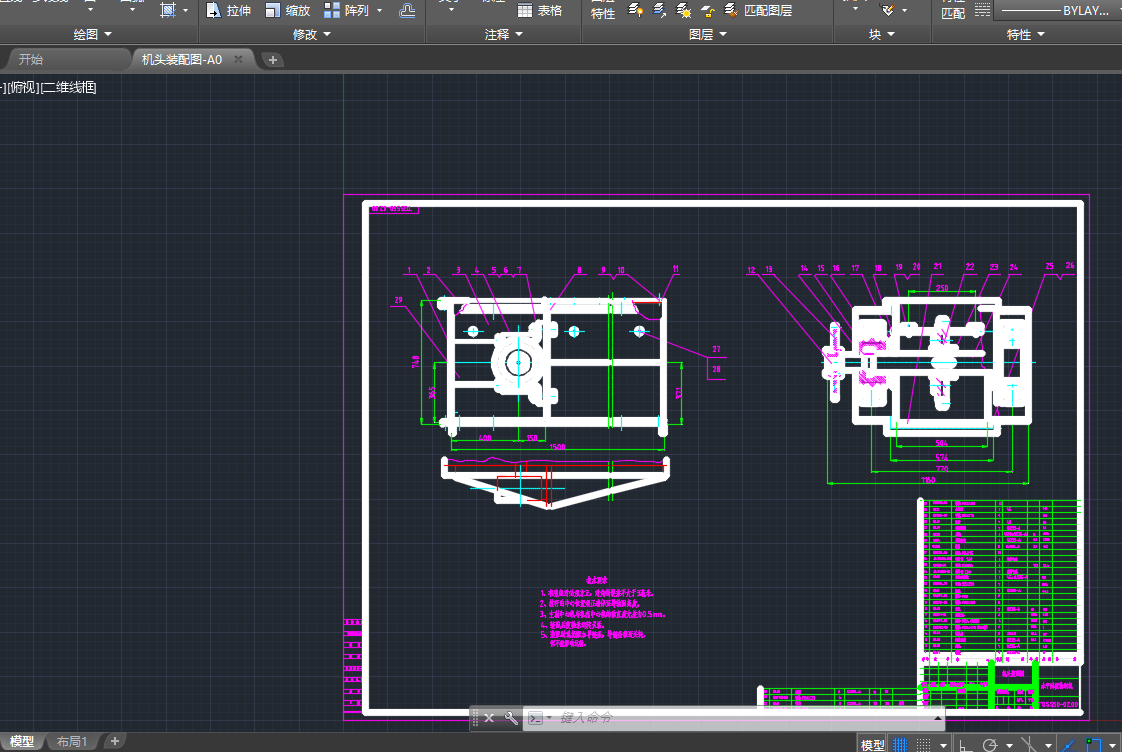The width and height of the screenshot is (1122, 752).
Task: Click the 1500 dimension in the drawing
Action: click(x=557, y=446)
